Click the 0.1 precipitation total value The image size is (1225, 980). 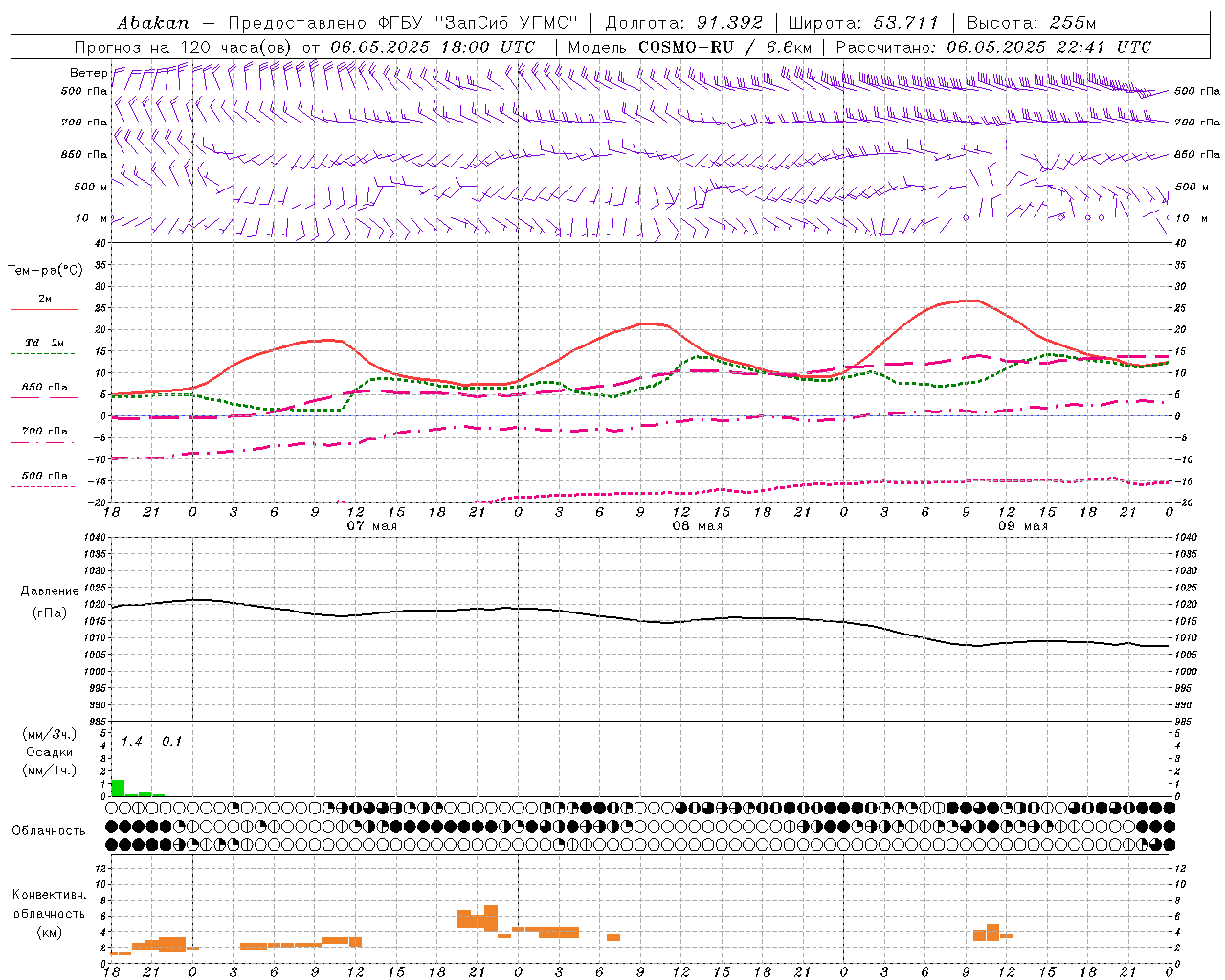click(x=171, y=742)
